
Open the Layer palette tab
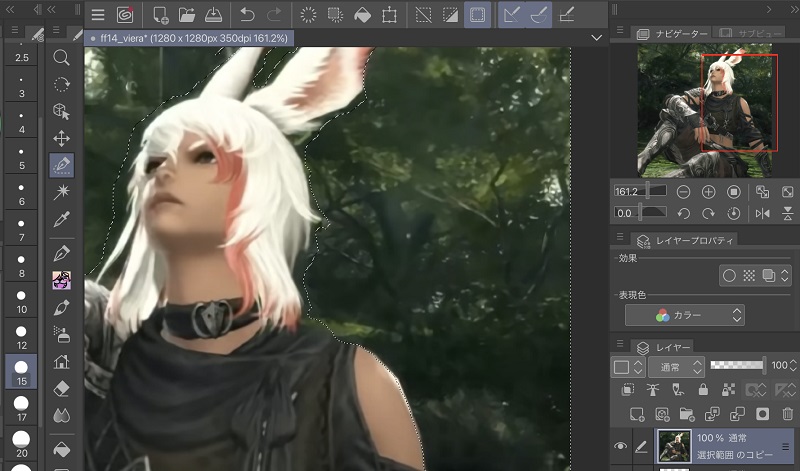[662, 347]
